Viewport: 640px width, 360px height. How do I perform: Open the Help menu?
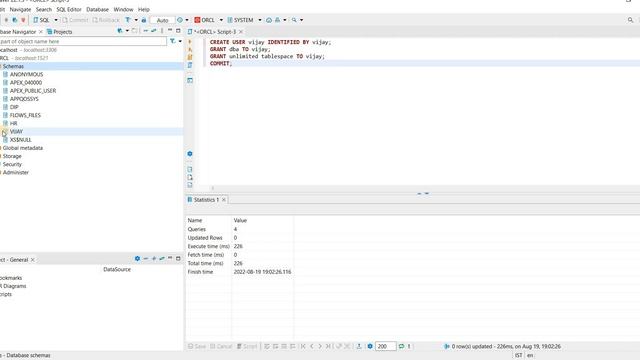[x=144, y=9]
